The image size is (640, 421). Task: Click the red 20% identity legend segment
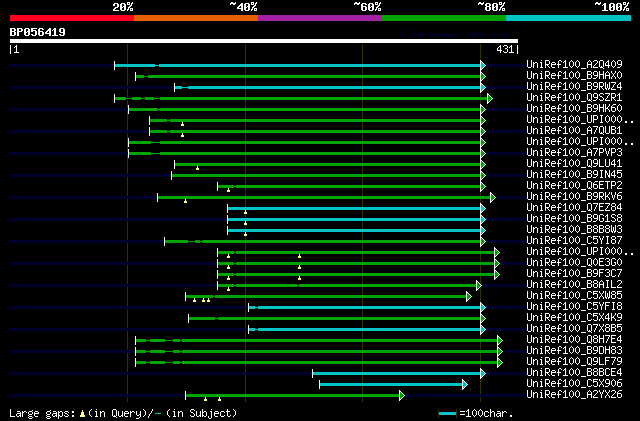click(x=72, y=18)
